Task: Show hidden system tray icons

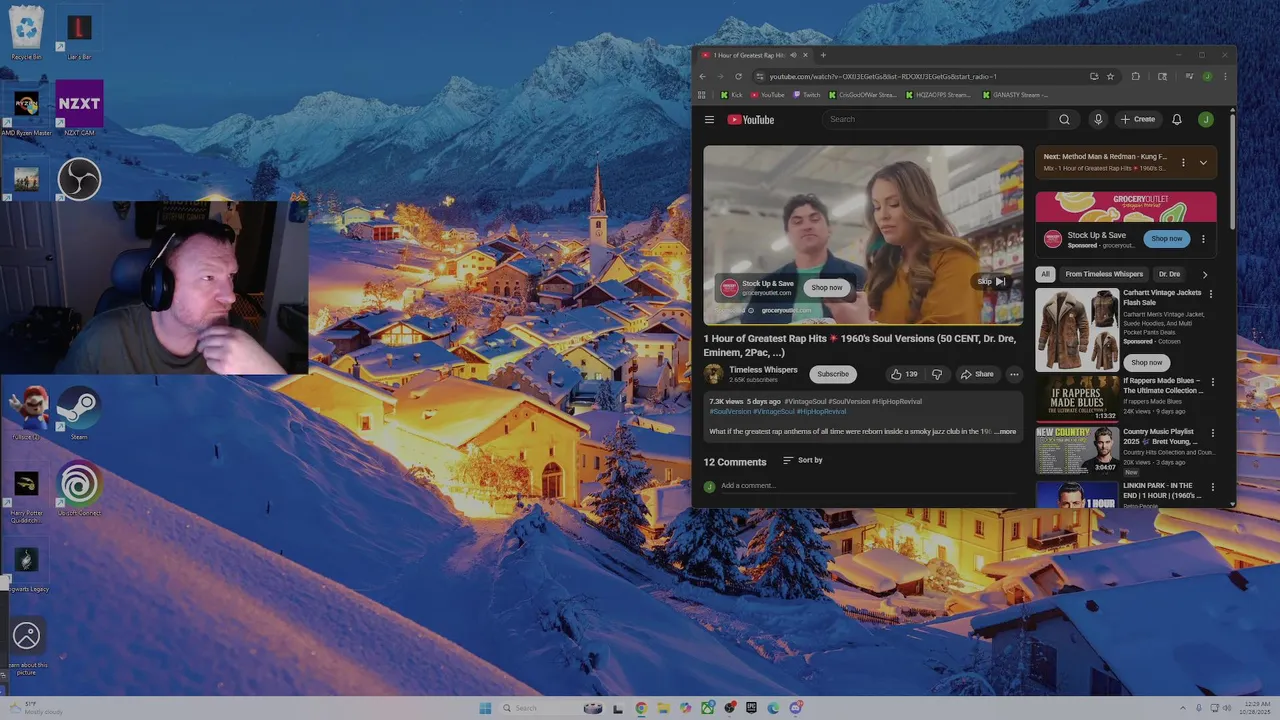Action: click(1184, 708)
